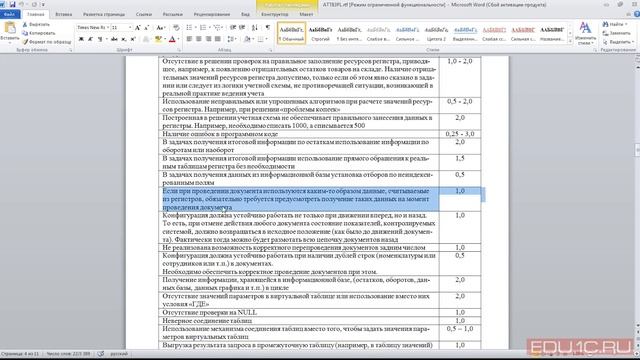Toggle superscript formatting
This screenshot has height=360, width=640.
[x=133, y=39]
